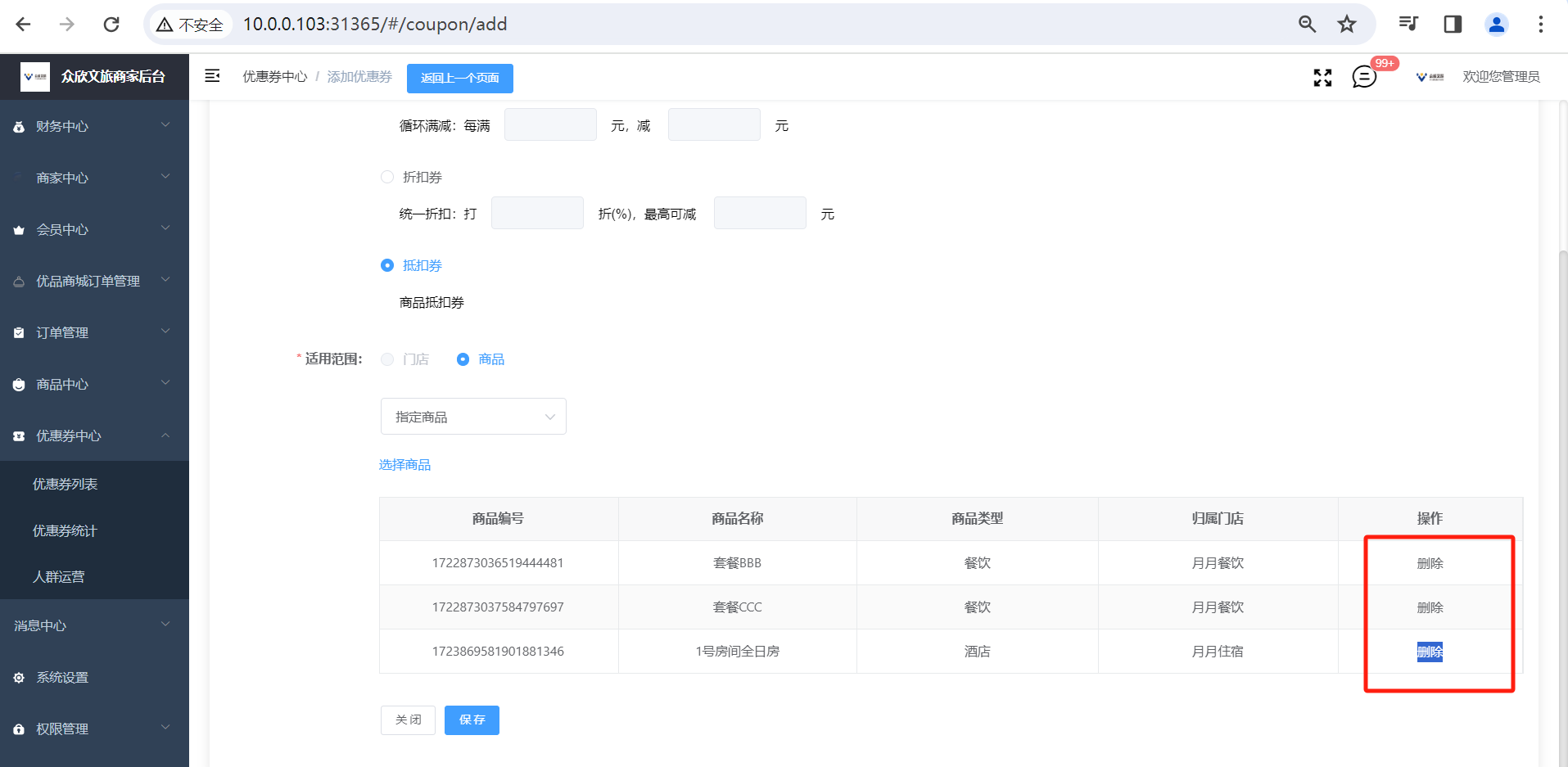Open the messages chat bubble icon
The image size is (1568, 767).
pyautogui.click(x=1364, y=77)
